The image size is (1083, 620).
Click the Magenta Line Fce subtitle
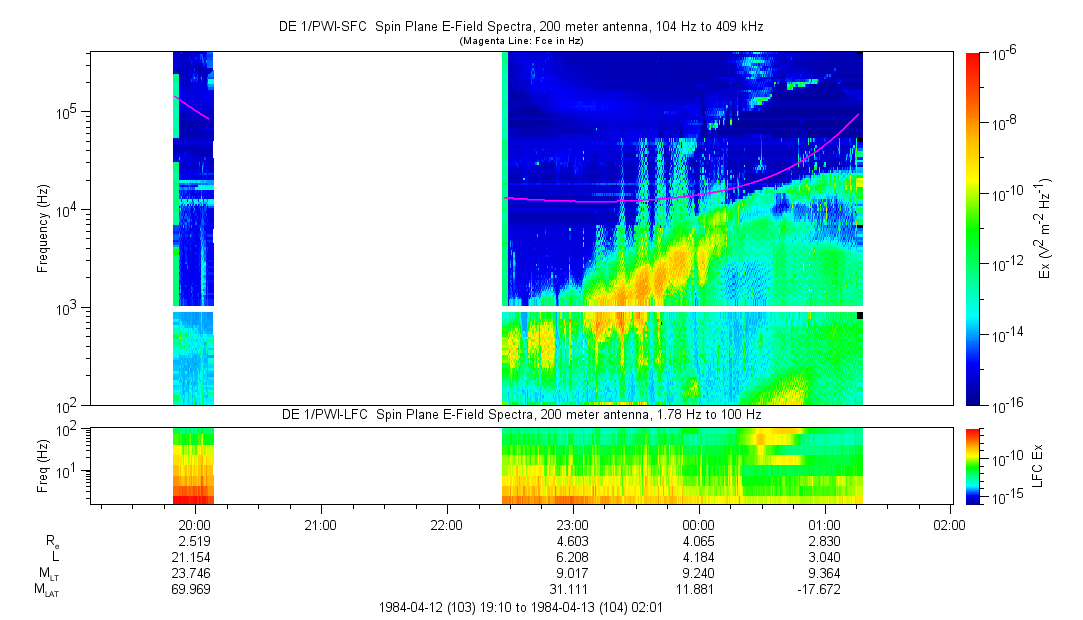(520, 41)
